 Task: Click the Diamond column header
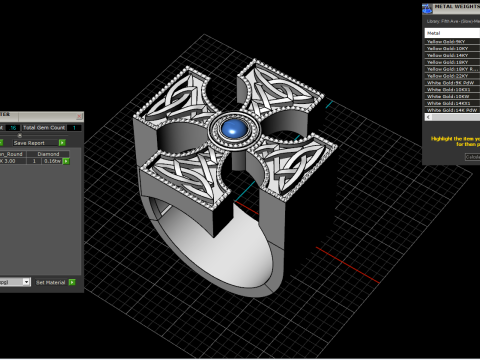click(x=48, y=154)
